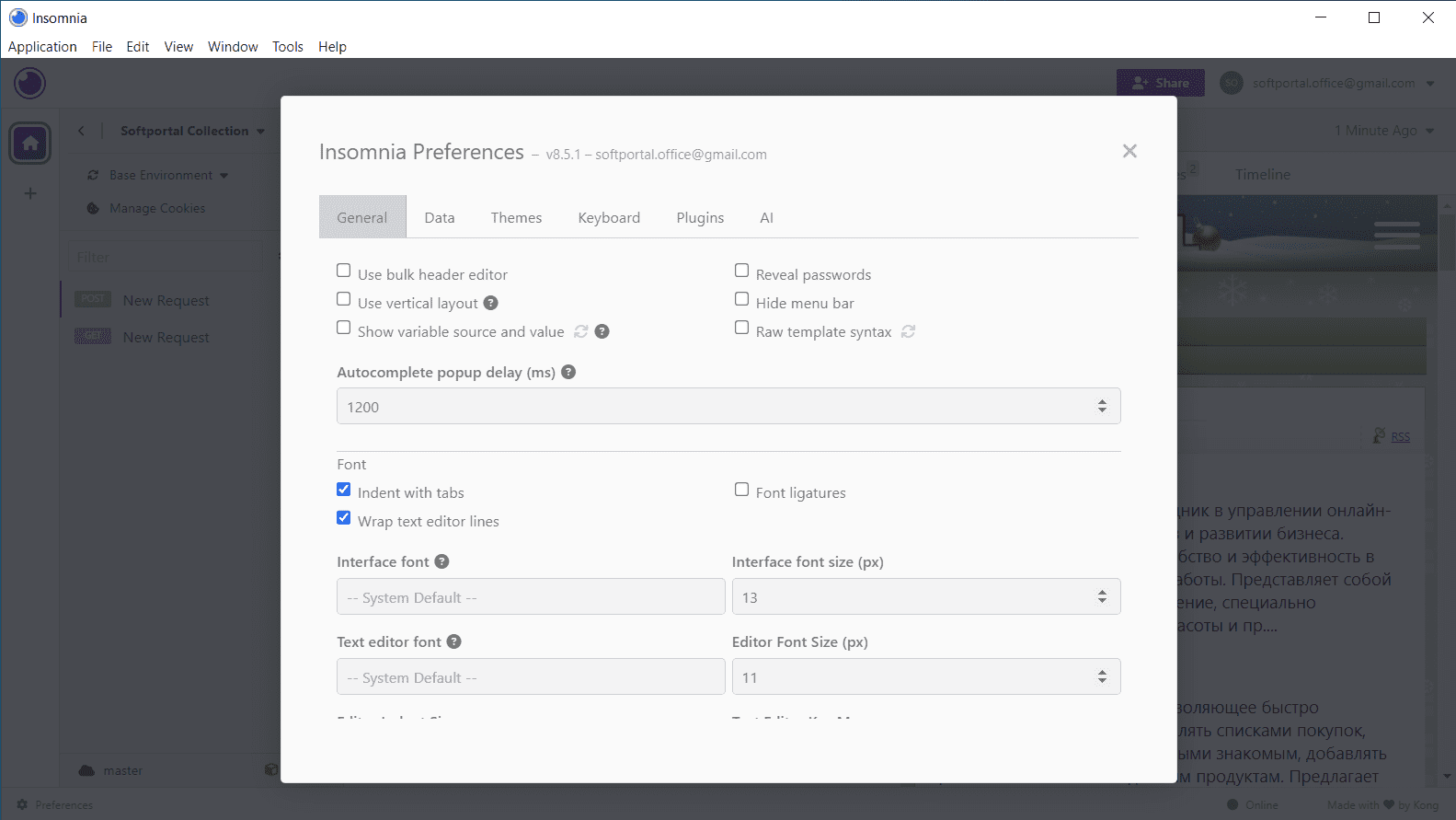Uncheck Indent with tabs option
This screenshot has width=1456, height=820.
344,490
